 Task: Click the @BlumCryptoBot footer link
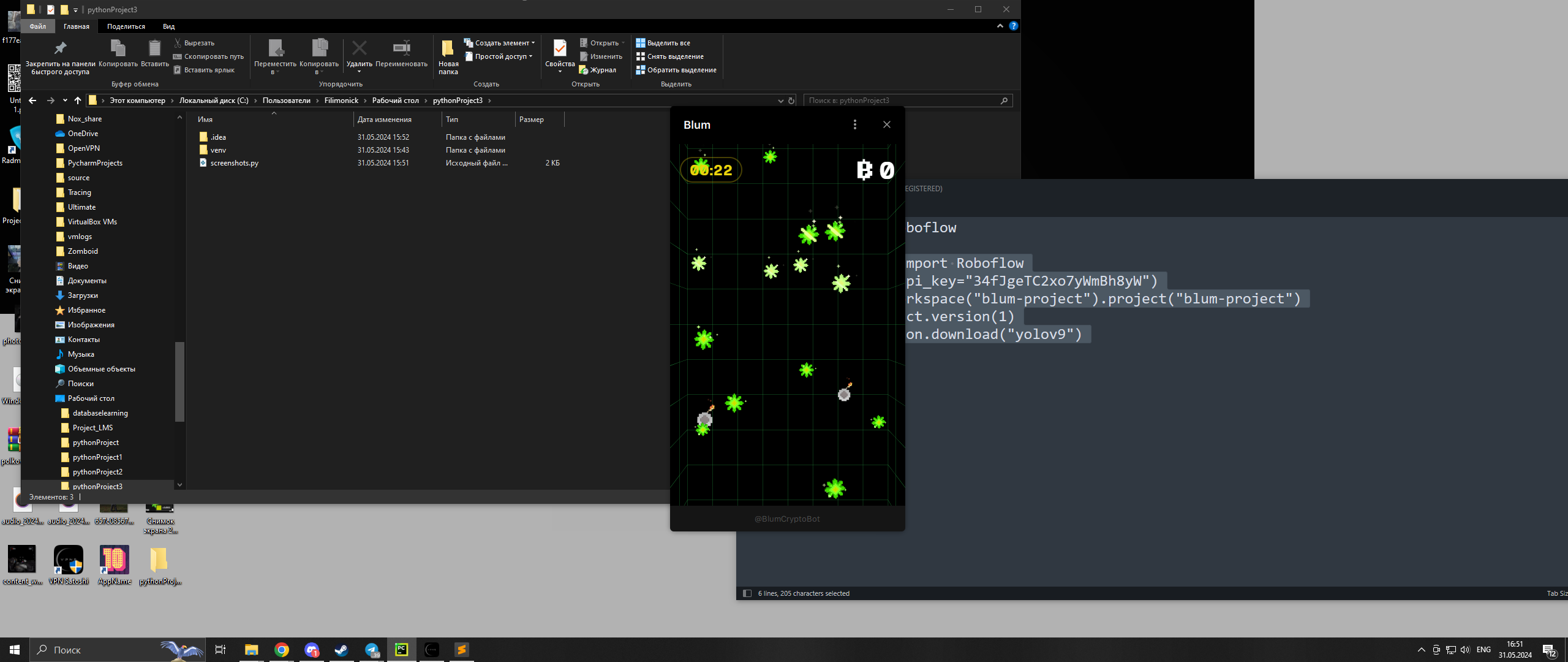click(787, 519)
